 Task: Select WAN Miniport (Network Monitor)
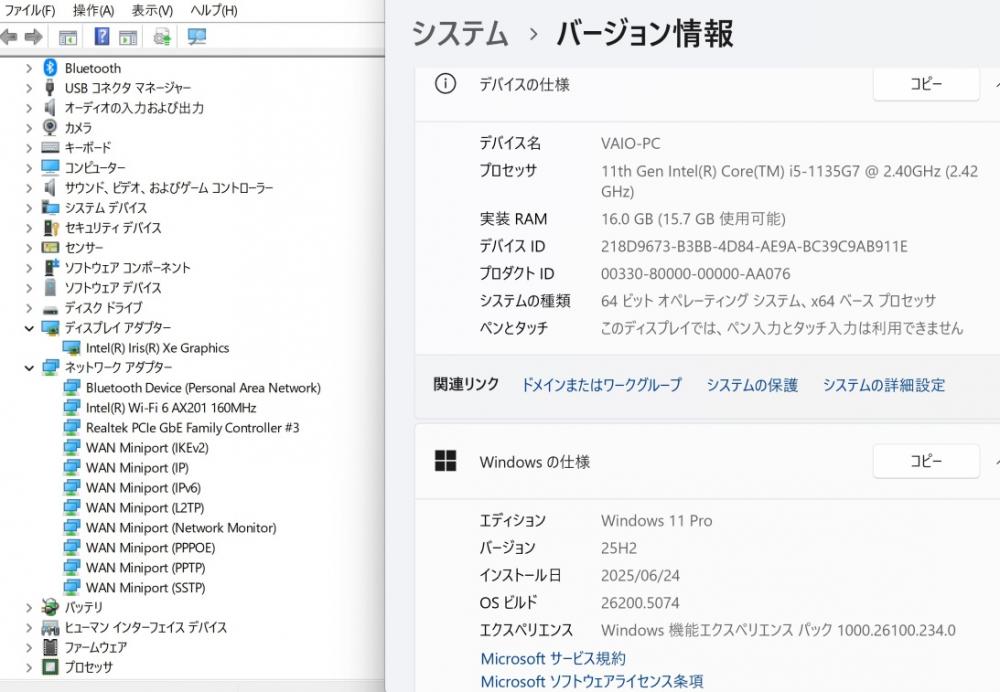[x=181, y=527]
